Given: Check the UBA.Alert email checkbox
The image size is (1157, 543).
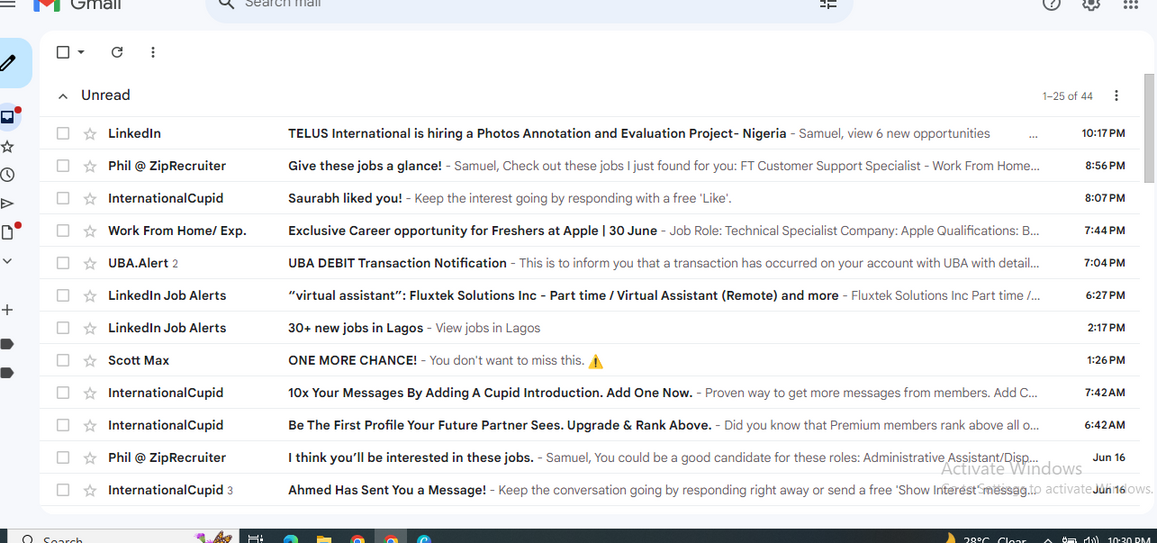Looking at the screenshot, I should click(63, 263).
